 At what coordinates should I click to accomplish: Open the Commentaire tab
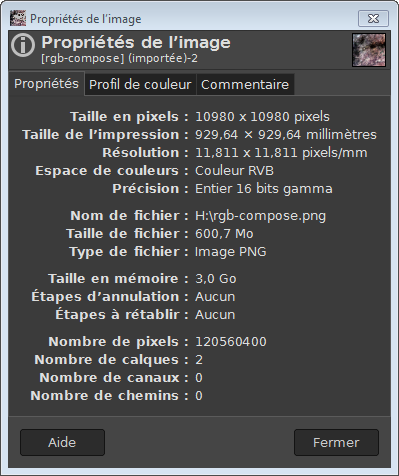(245, 85)
